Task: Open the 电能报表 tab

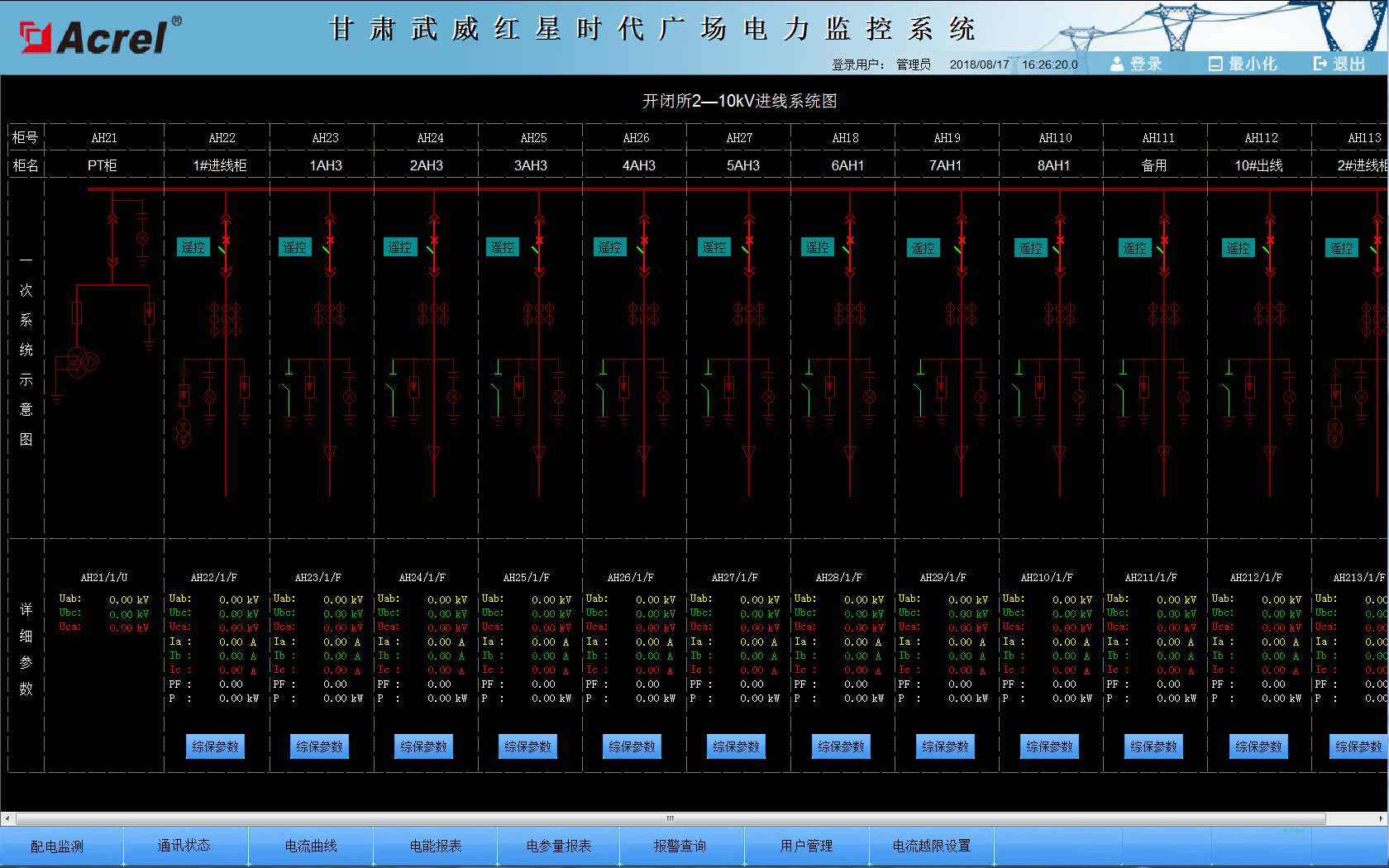Action: 436,847
